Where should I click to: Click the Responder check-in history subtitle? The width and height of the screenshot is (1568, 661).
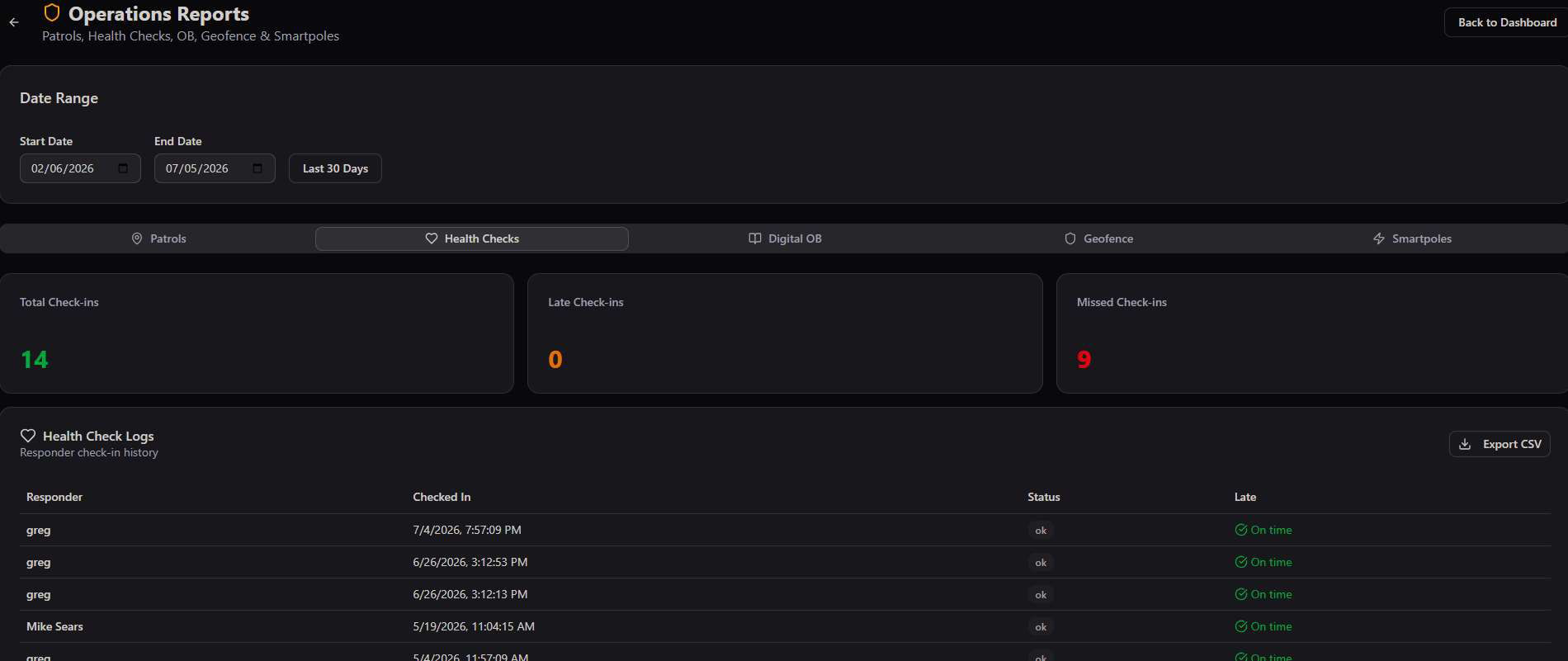[x=89, y=452]
